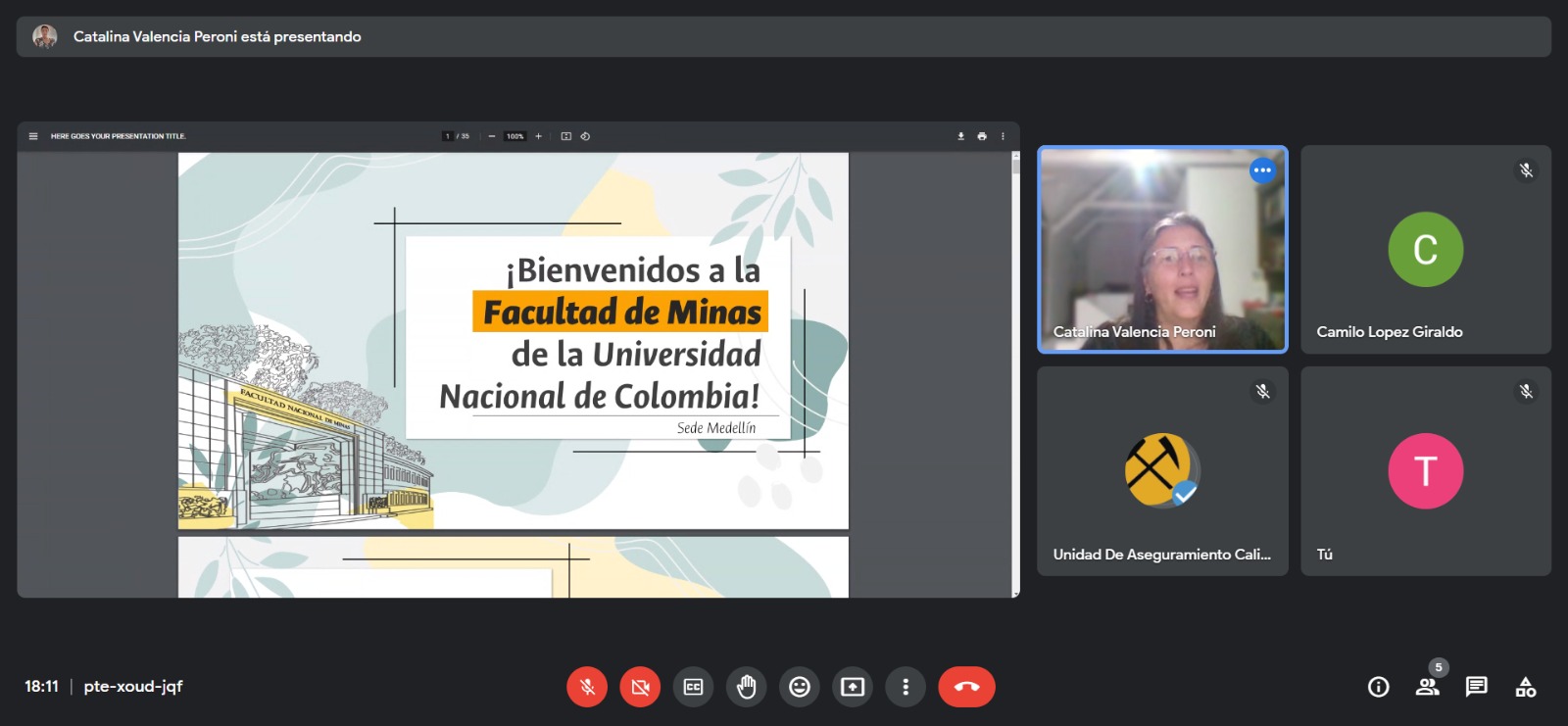Click the meeting code pte-xoud-jqf
The height and width of the screenshot is (726, 1568).
click(133, 686)
